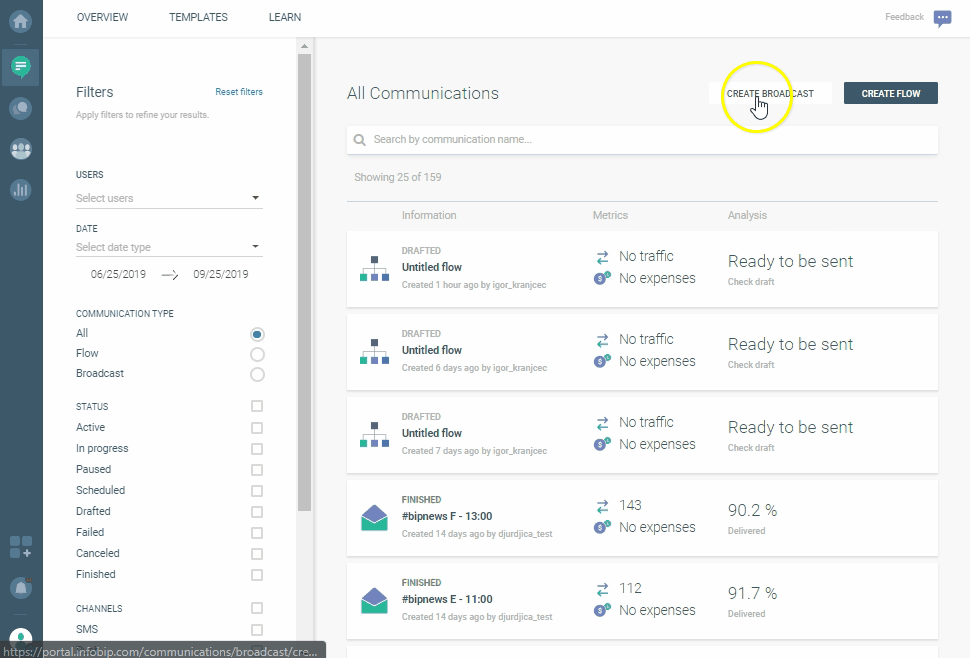Open the Home icon in sidebar
Screen dimensions: 970x658
pyautogui.click(x=20, y=20)
